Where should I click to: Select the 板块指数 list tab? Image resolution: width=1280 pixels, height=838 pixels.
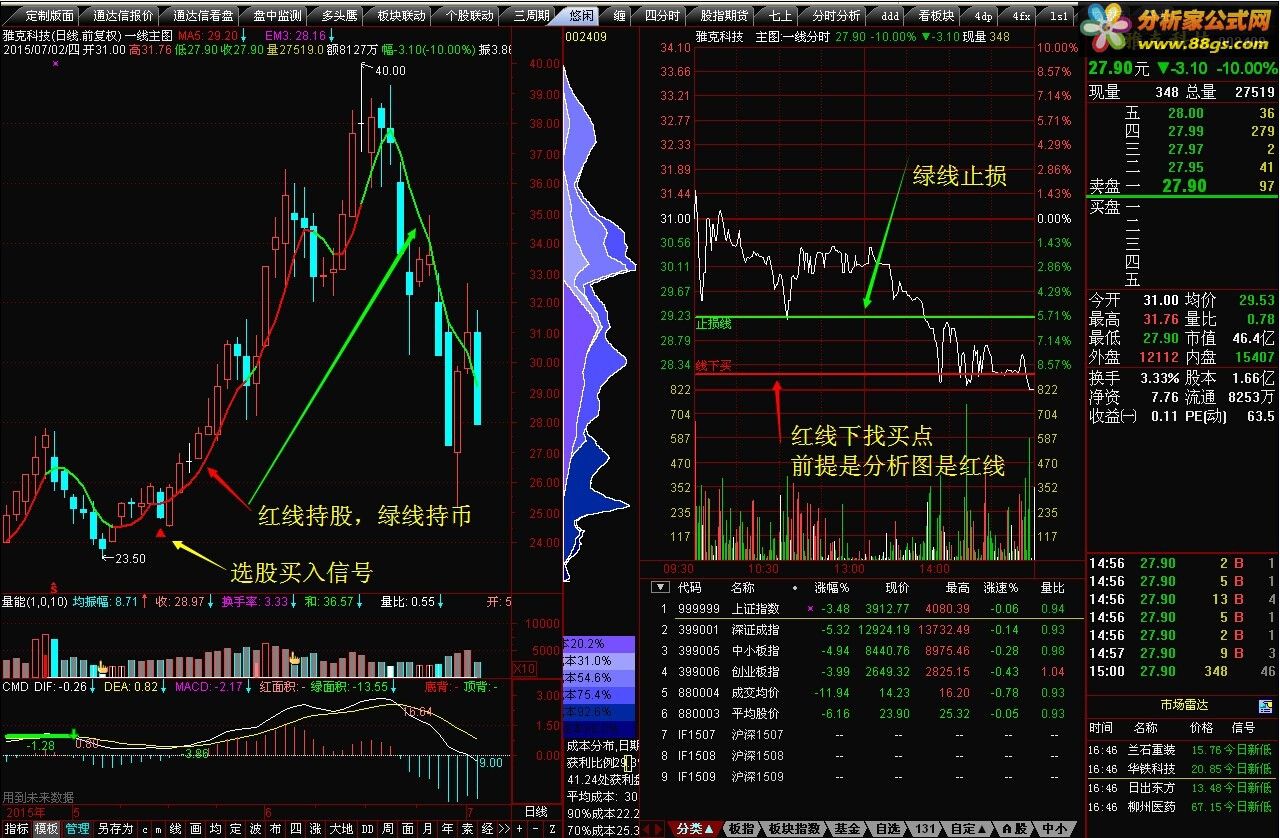tap(794, 829)
